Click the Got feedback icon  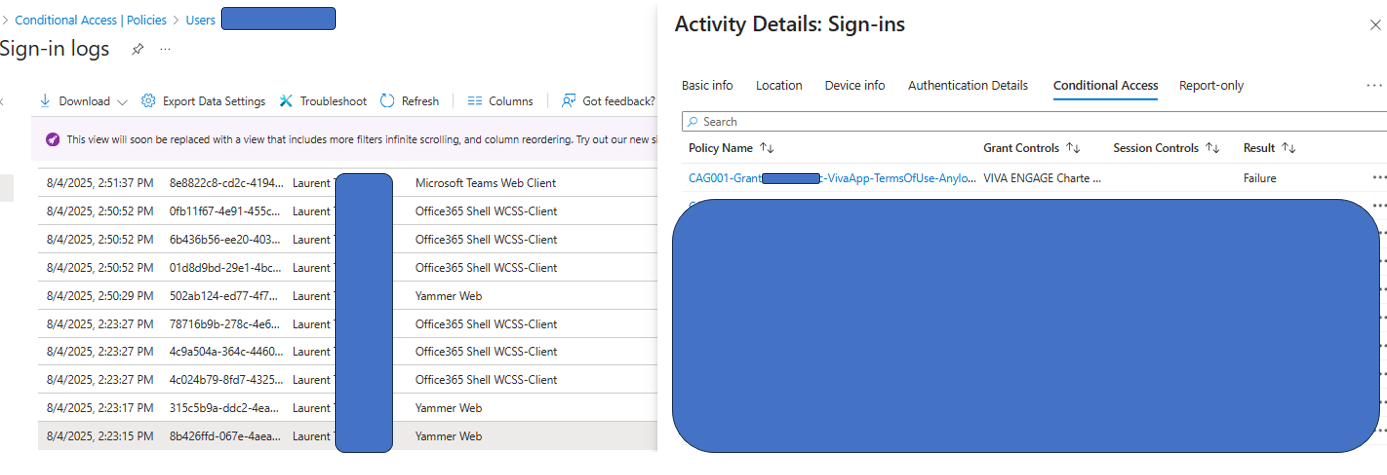(569, 101)
